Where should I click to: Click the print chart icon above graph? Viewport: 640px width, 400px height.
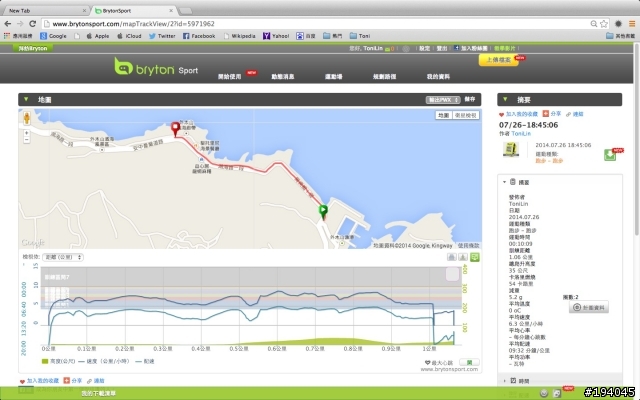pos(451,257)
